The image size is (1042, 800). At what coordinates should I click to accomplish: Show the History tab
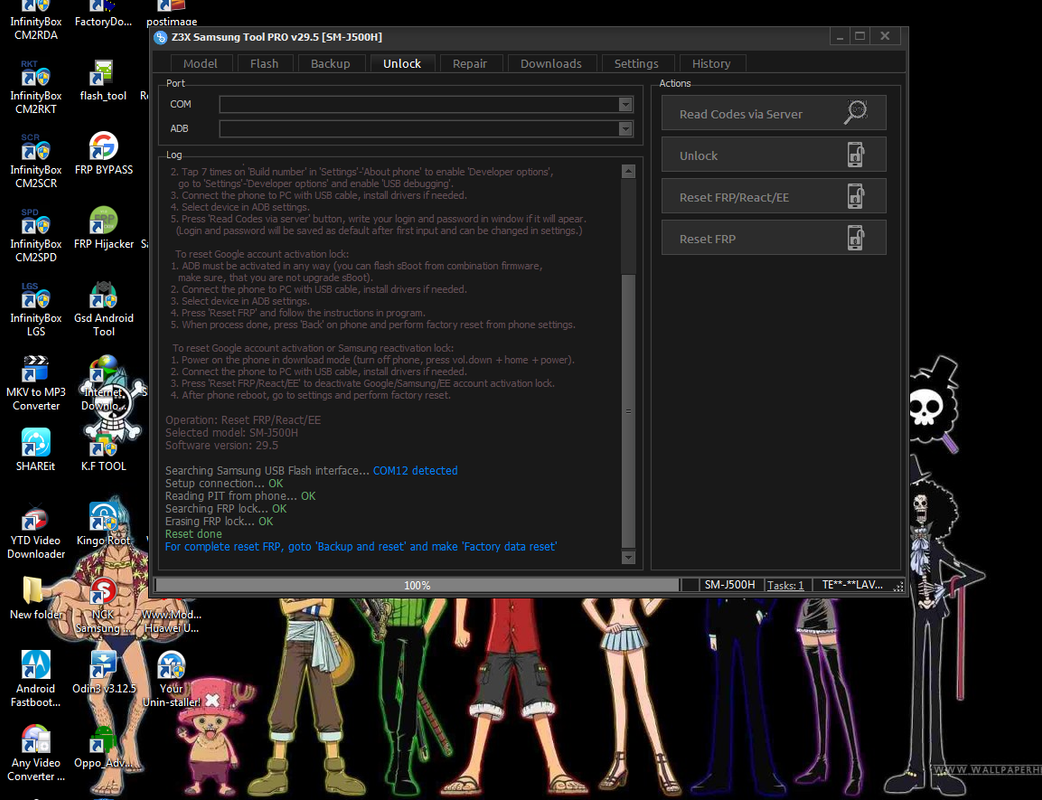[x=711, y=64]
